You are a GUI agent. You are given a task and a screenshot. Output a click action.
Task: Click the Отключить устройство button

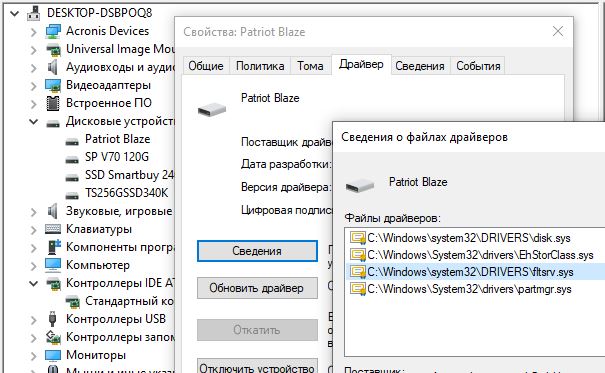(257, 366)
